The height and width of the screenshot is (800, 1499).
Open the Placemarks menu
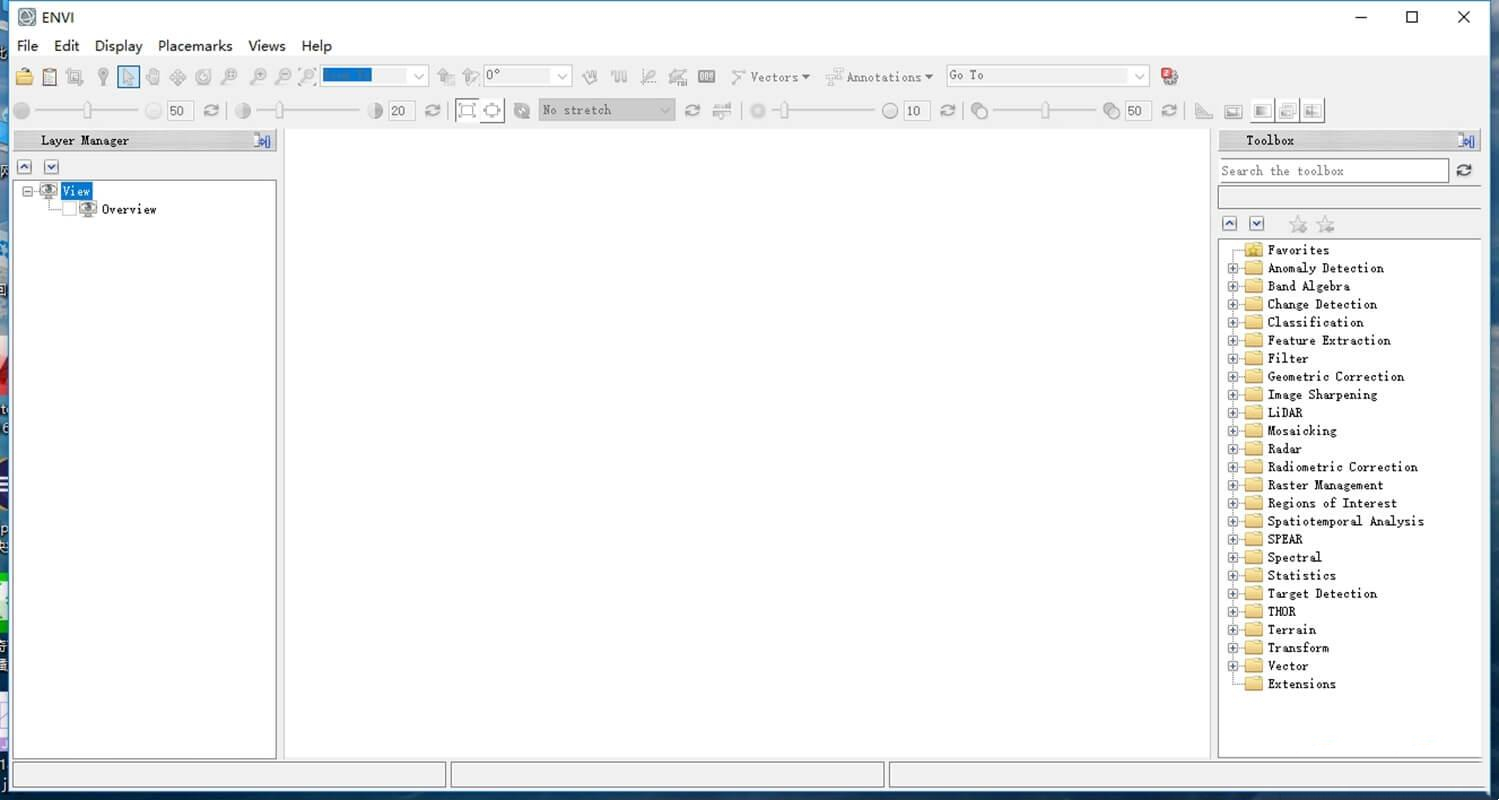pyautogui.click(x=195, y=46)
